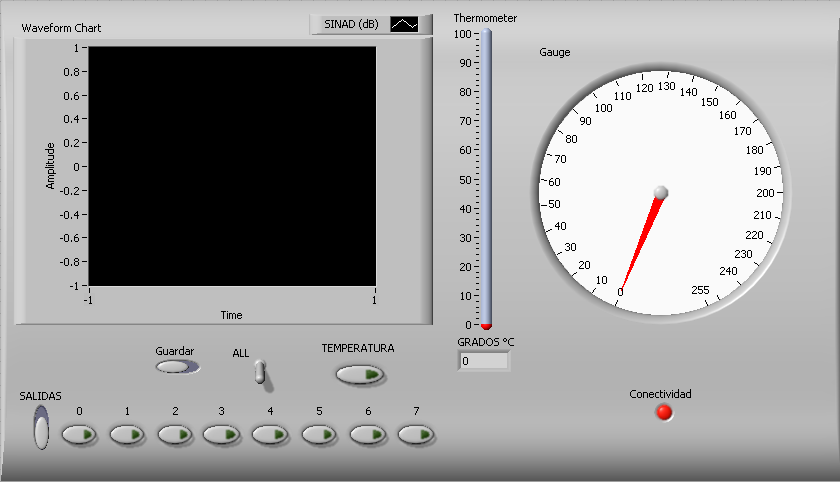Viewport: 840px width, 482px height.
Task: Click the gauge scale value 130
Action: [x=666, y=86]
